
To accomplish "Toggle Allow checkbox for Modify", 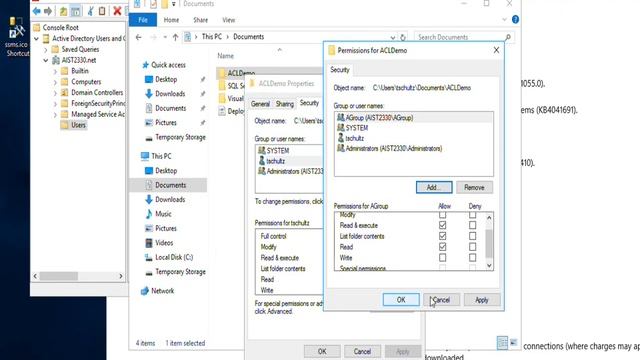I will coord(442,215).
